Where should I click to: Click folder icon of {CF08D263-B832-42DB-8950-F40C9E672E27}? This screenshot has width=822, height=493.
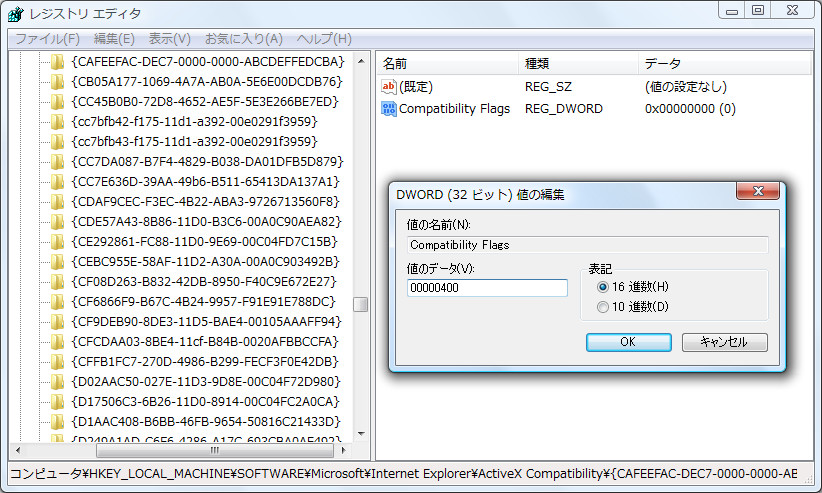tap(57, 282)
